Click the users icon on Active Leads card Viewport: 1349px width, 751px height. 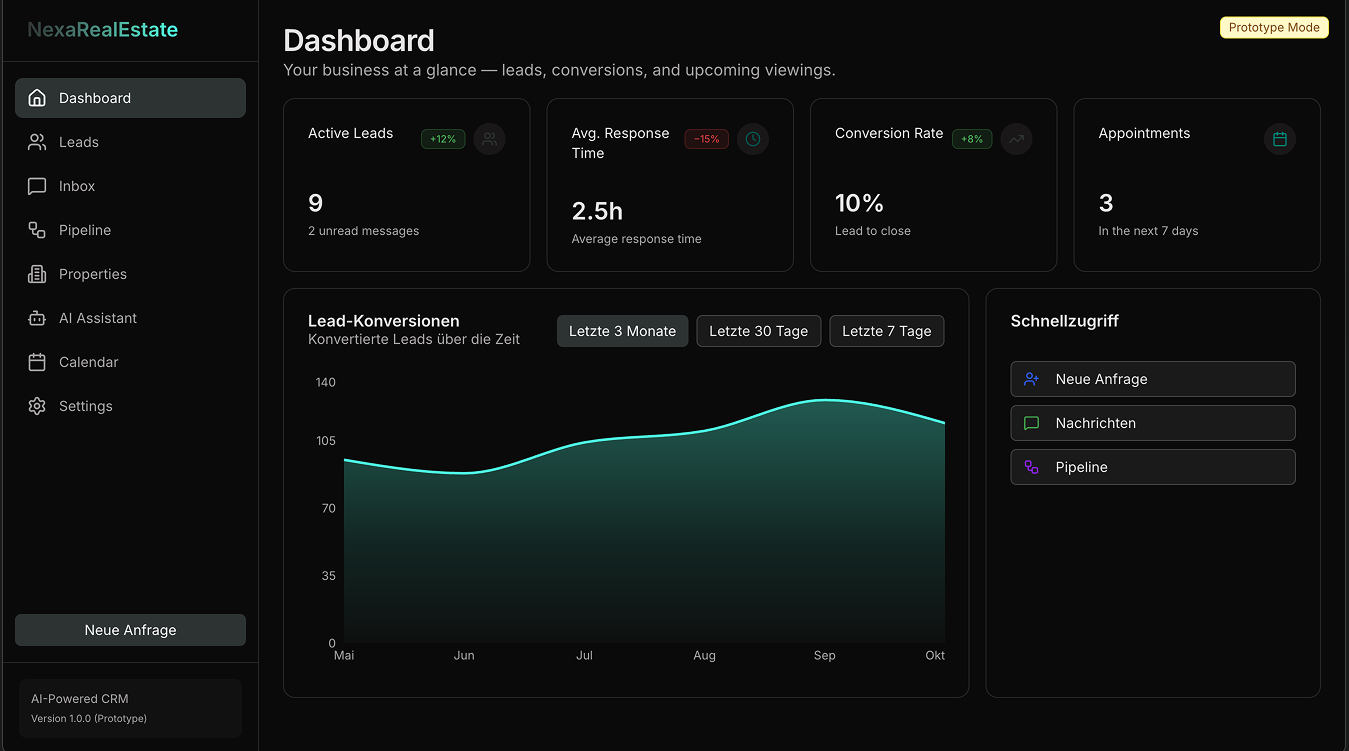click(489, 139)
